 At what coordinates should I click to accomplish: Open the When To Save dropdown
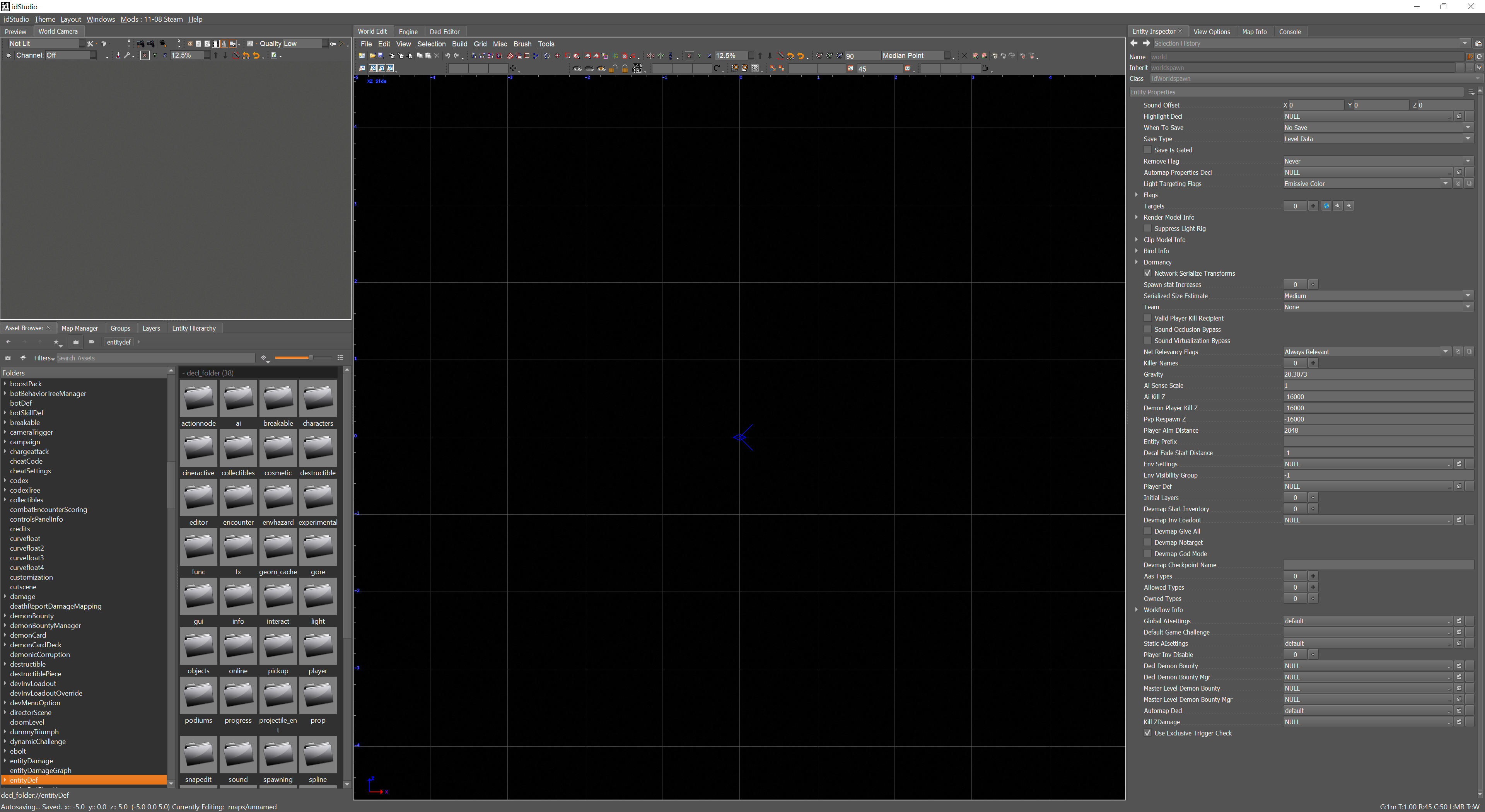pos(1378,127)
